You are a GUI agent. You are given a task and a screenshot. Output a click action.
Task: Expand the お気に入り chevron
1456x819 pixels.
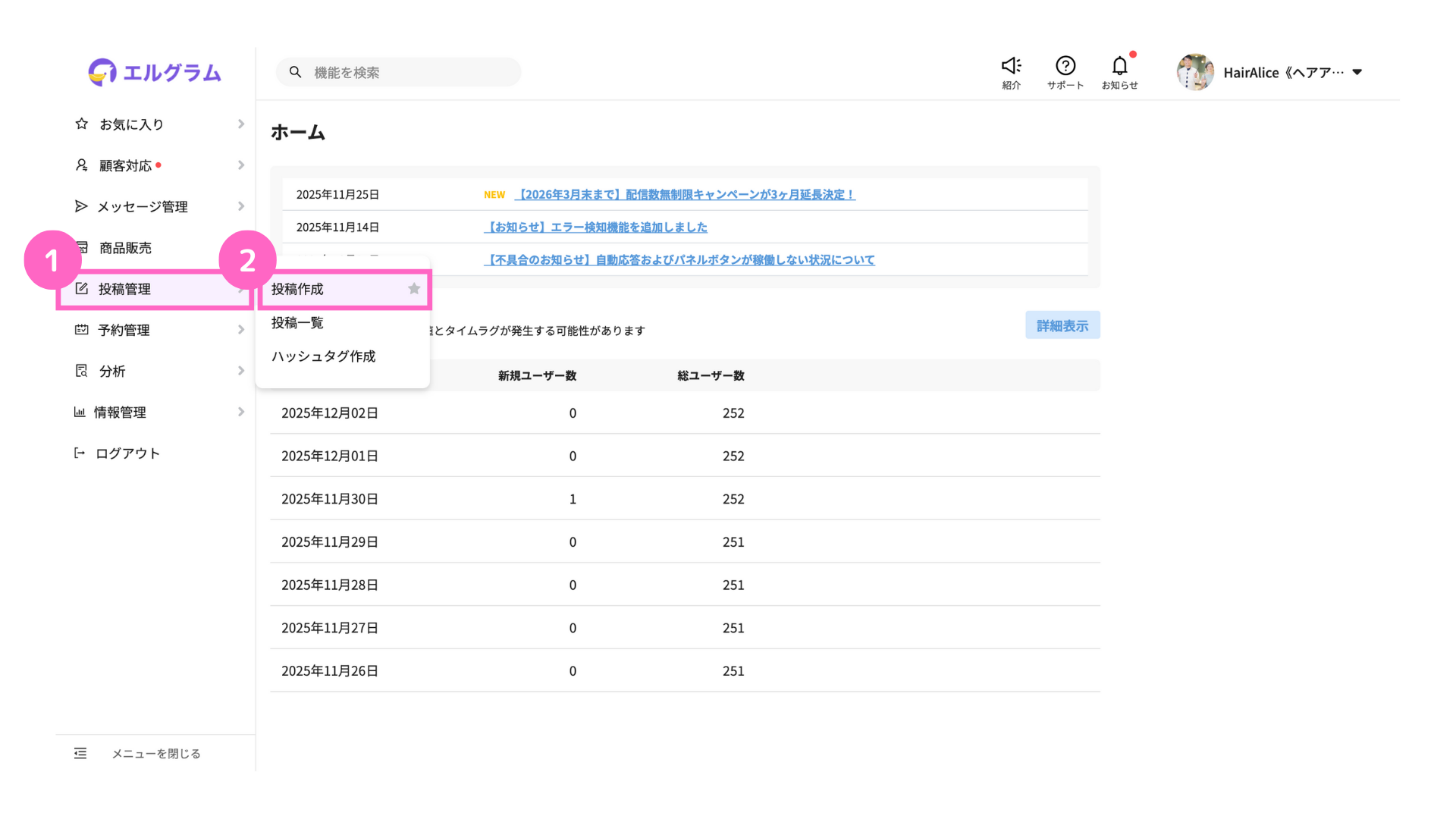241,124
